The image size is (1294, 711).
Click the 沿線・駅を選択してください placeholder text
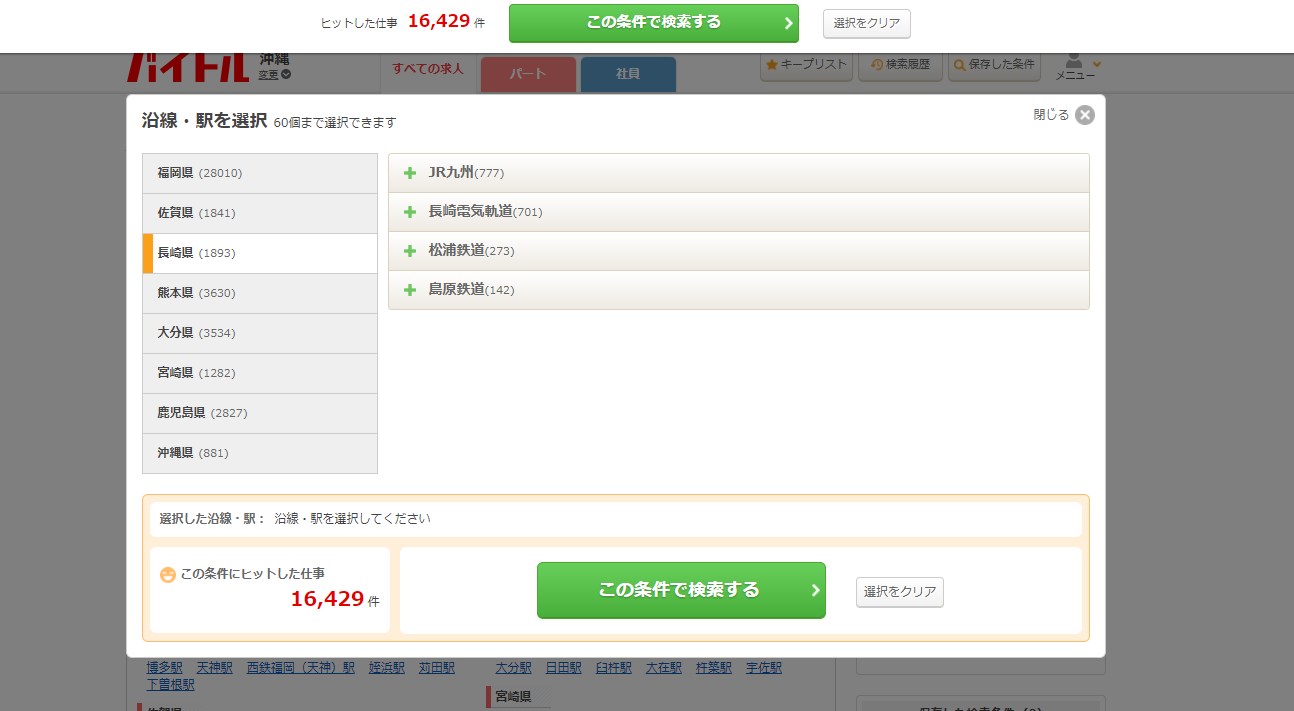point(352,519)
